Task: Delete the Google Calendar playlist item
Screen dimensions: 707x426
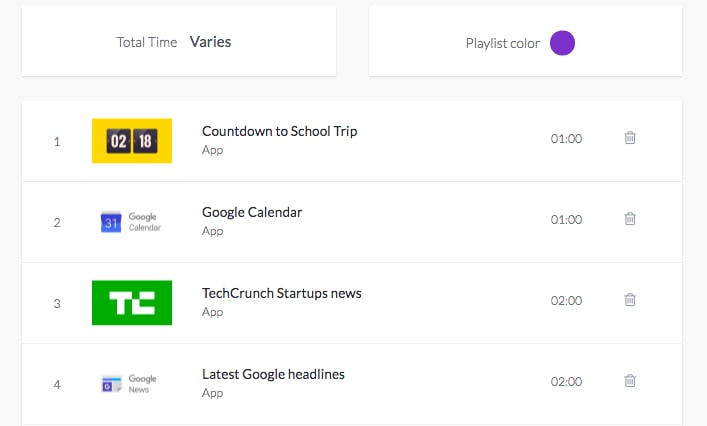Action: [630, 219]
